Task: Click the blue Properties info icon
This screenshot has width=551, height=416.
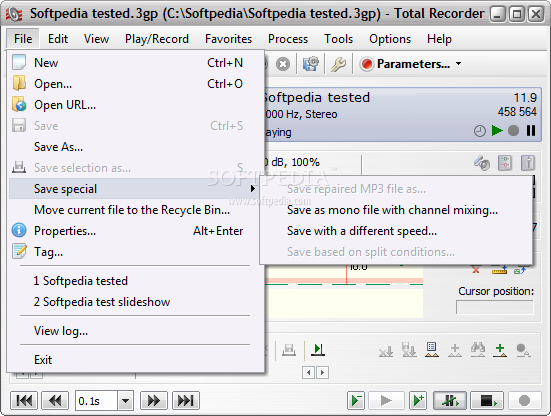Action: pos(19,230)
